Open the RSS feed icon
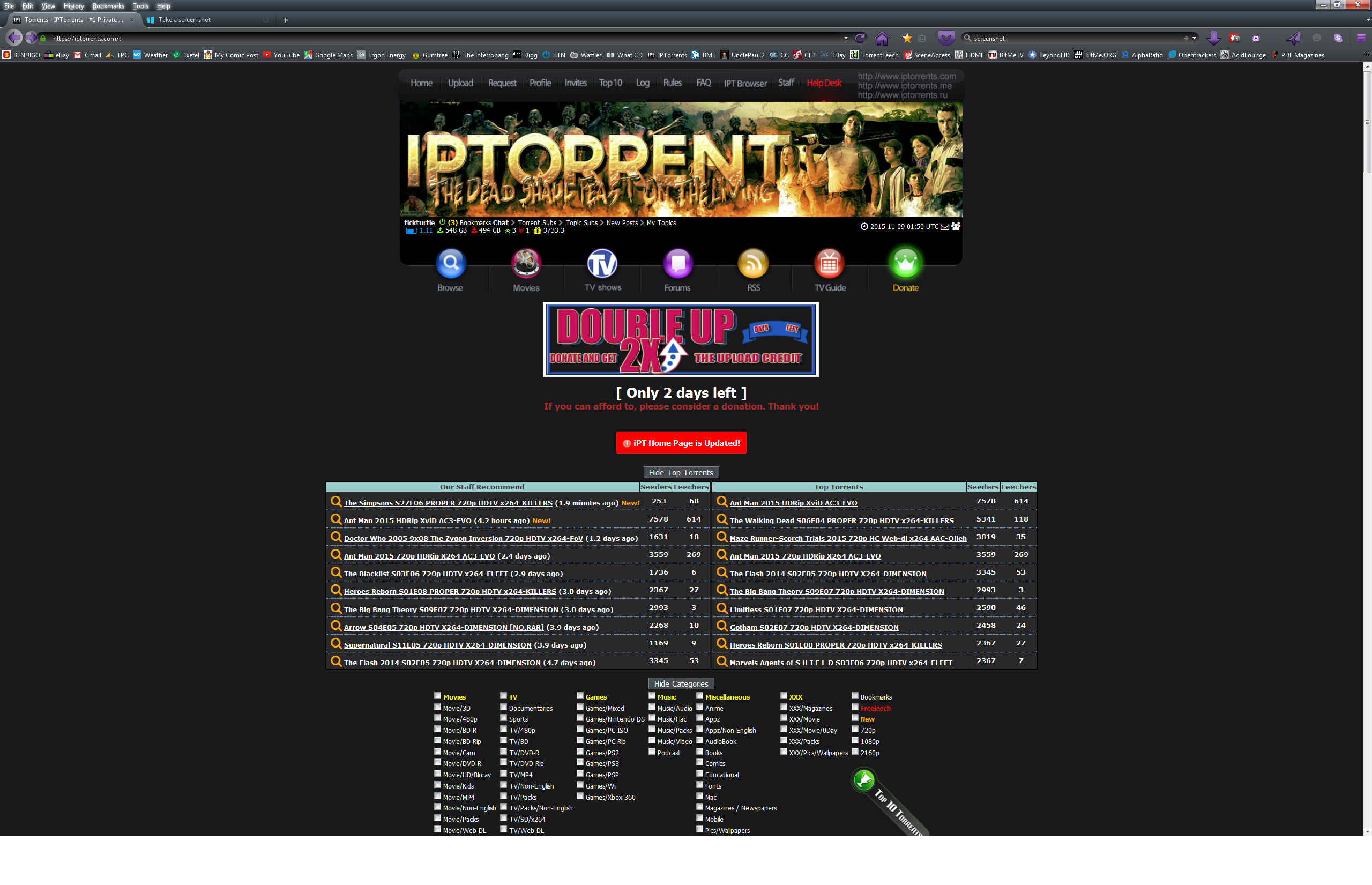The height and width of the screenshot is (885, 1372). [x=753, y=264]
